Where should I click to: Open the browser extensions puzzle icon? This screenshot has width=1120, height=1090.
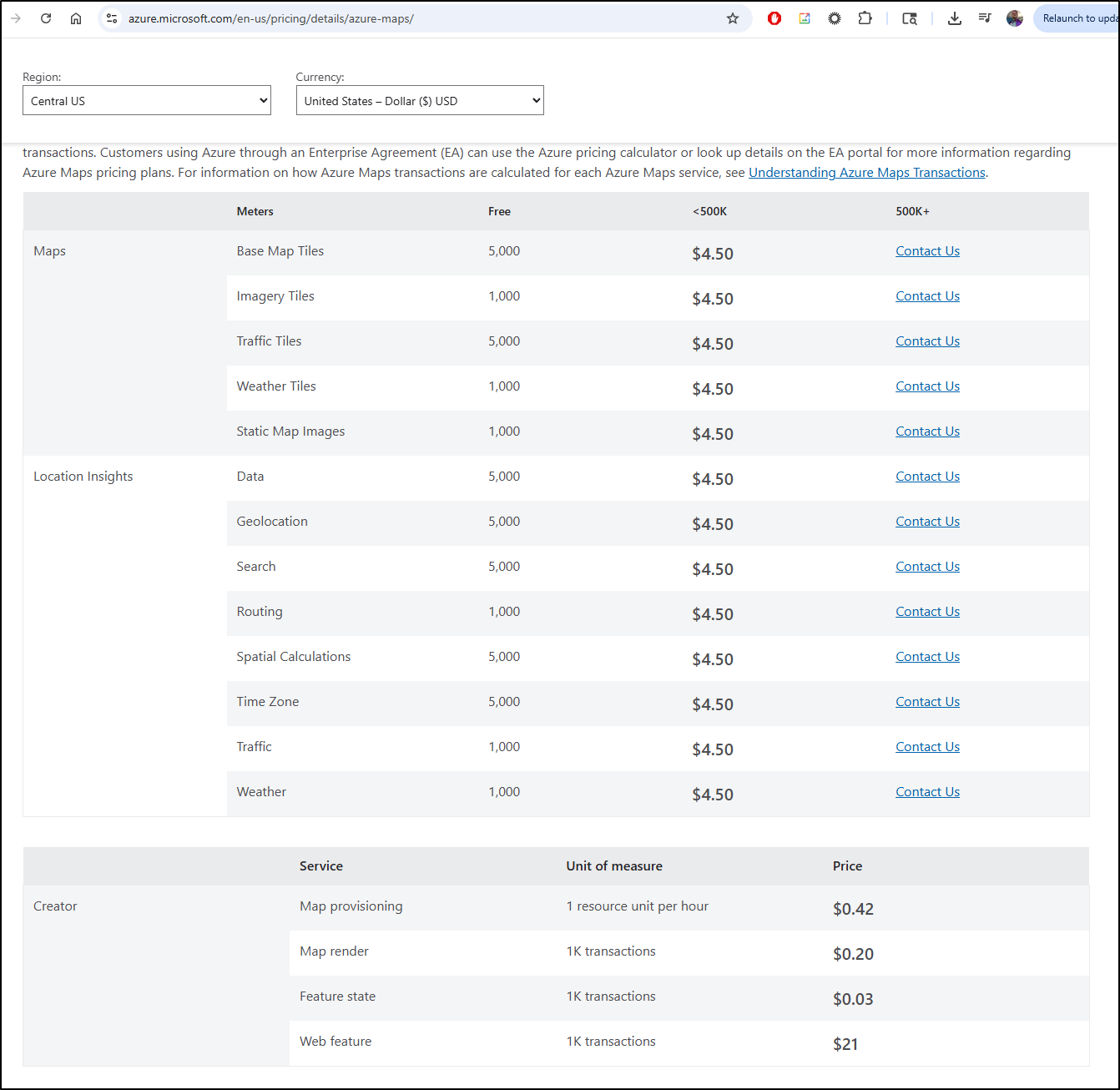(865, 18)
